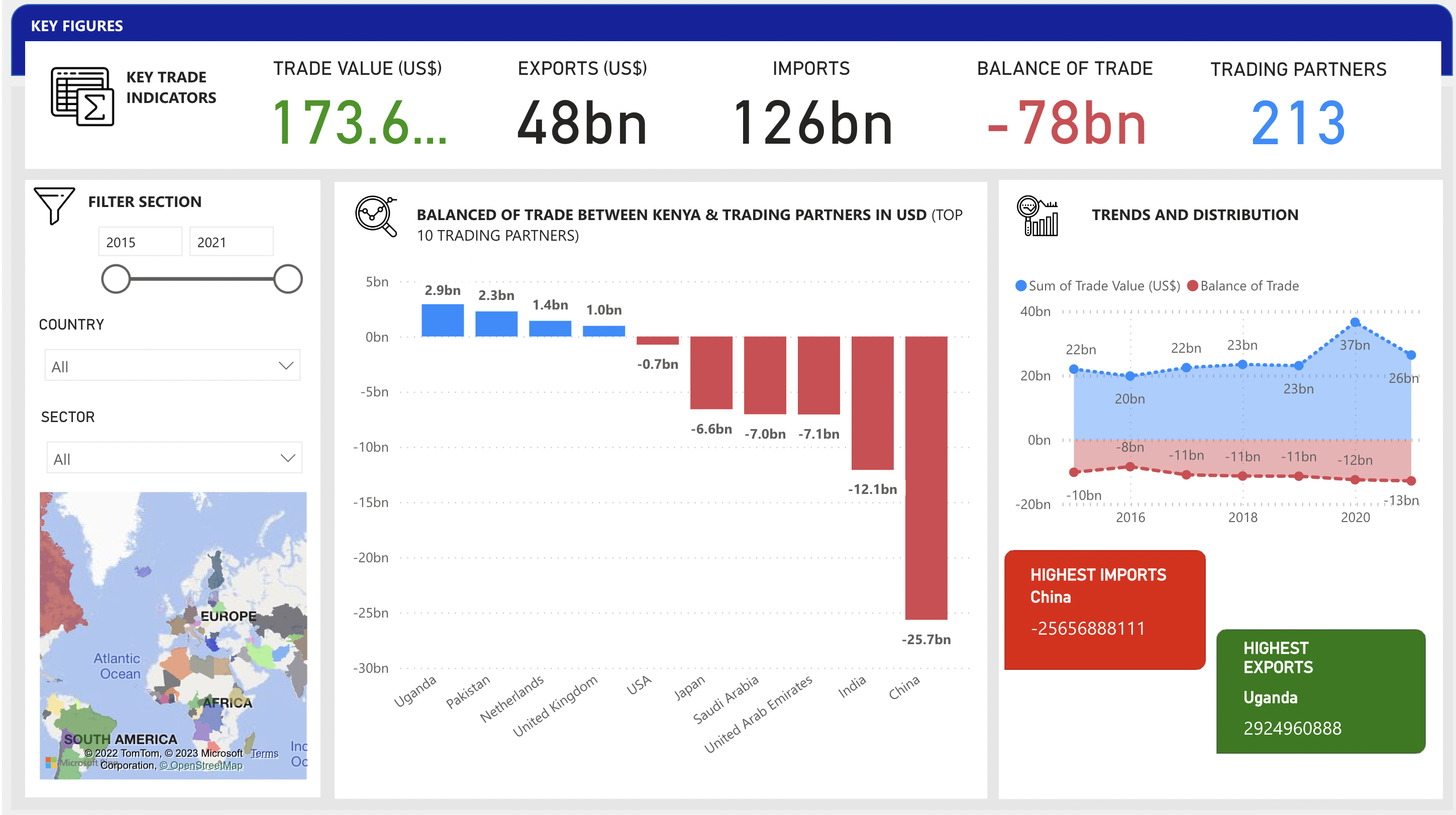Click the Highest Imports China card
The width and height of the screenshot is (1456, 815).
click(x=1104, y=609)
